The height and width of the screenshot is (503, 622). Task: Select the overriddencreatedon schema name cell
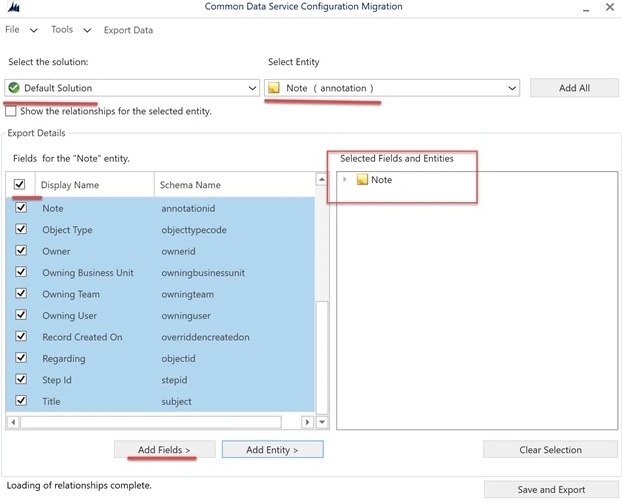point(205,337)
